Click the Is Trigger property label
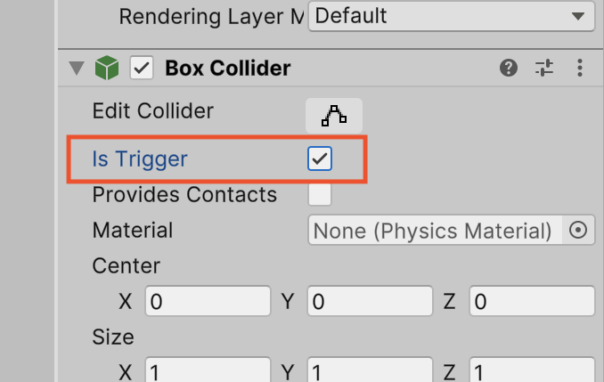Screen dimensions: 604x382 (140, 159)
